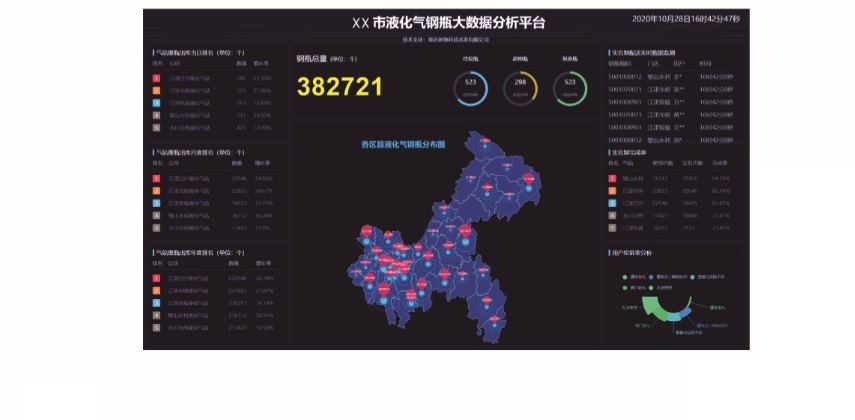Viewport: 855px width, 420px height.
Task: Click orange rank 2 badge in 月度排名 list
Action: 156,191
